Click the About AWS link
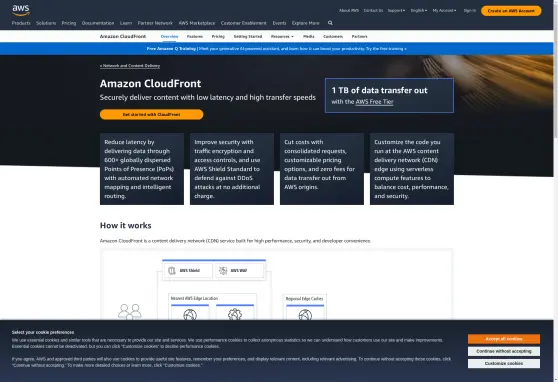The width and height of the screenshot is (558, 382). (x=349, y=11)
